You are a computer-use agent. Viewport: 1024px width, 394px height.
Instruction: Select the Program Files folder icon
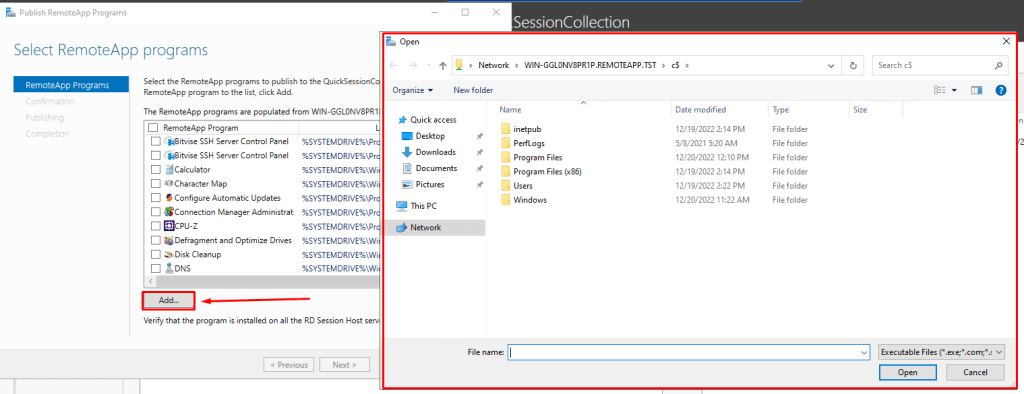coord(505,157)
